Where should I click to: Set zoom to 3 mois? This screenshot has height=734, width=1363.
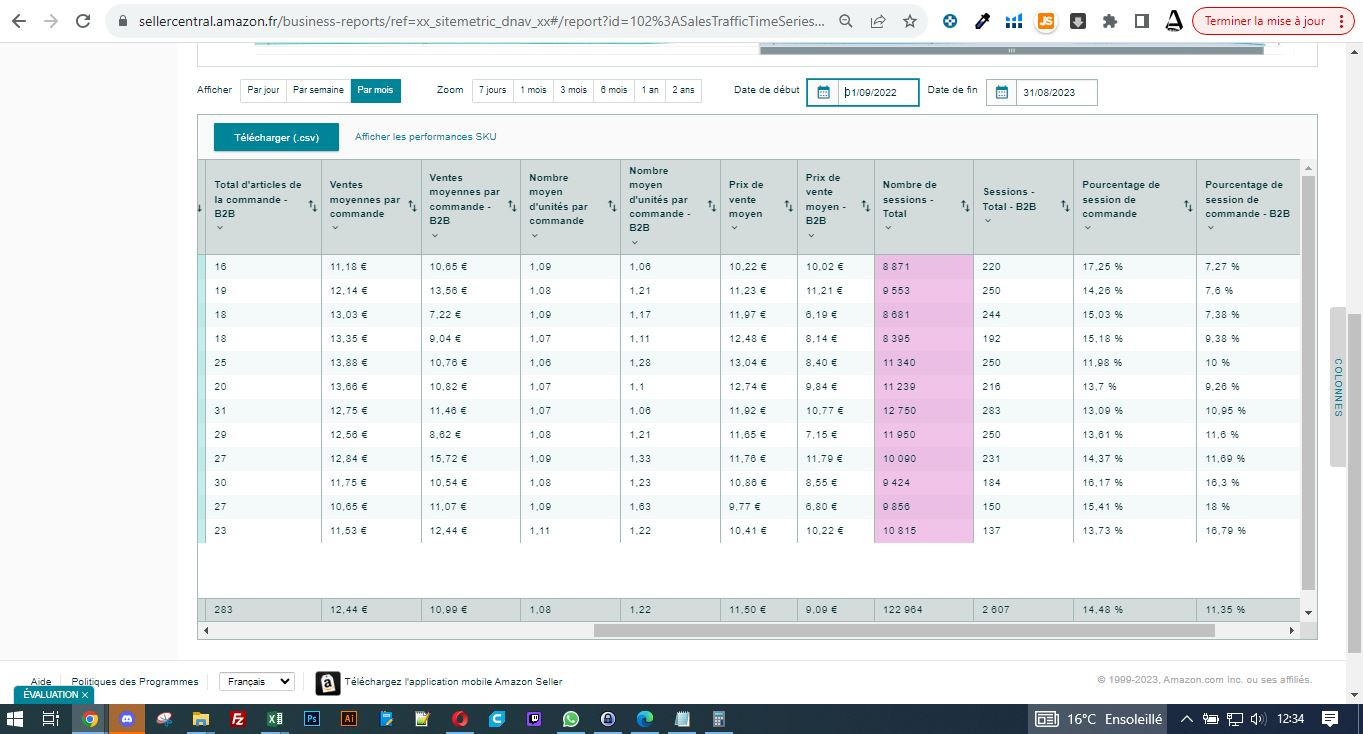click(573, 90)
